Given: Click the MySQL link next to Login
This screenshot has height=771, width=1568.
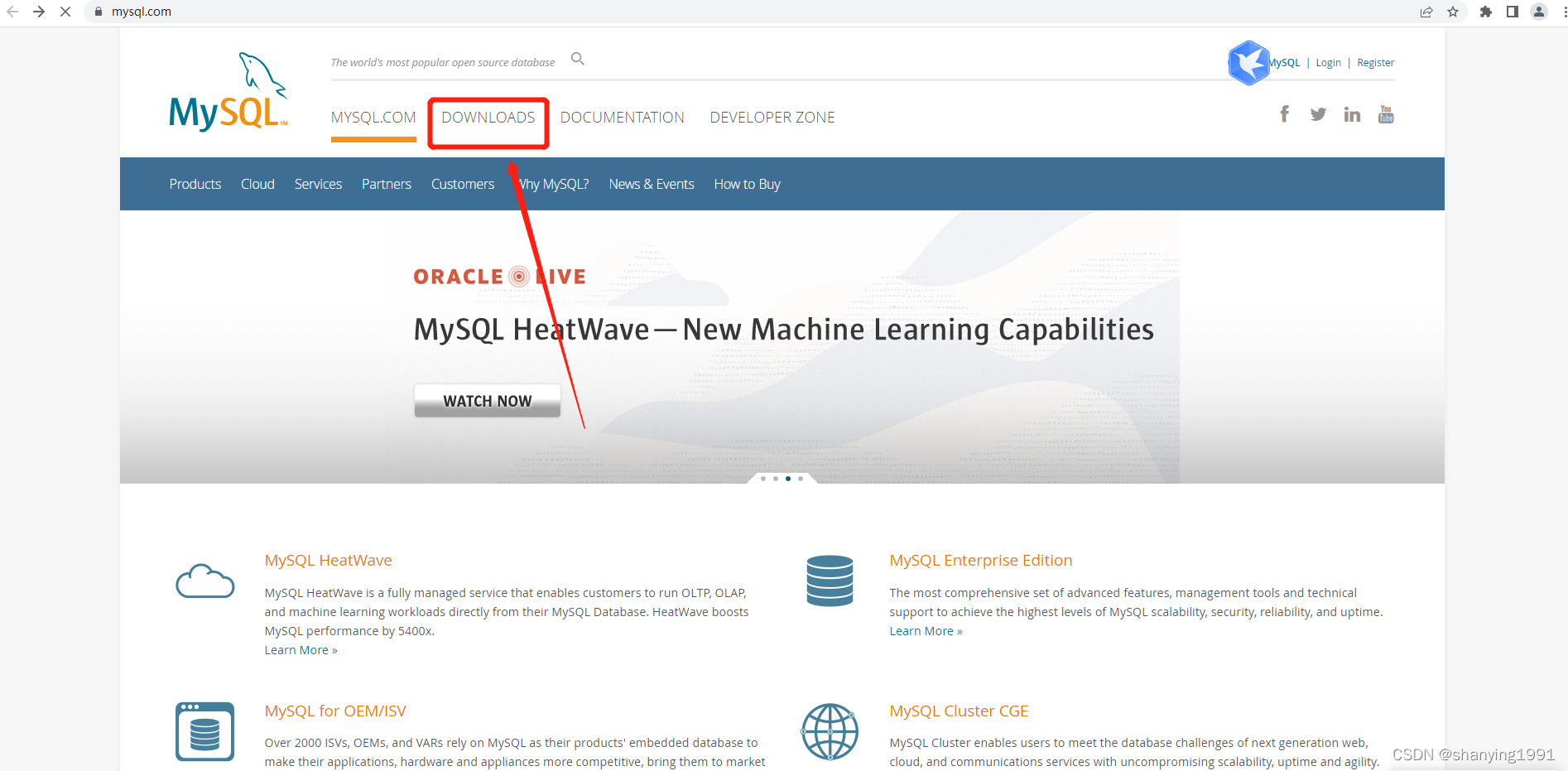Looking at the screenshot, I should click(1286, 63).
